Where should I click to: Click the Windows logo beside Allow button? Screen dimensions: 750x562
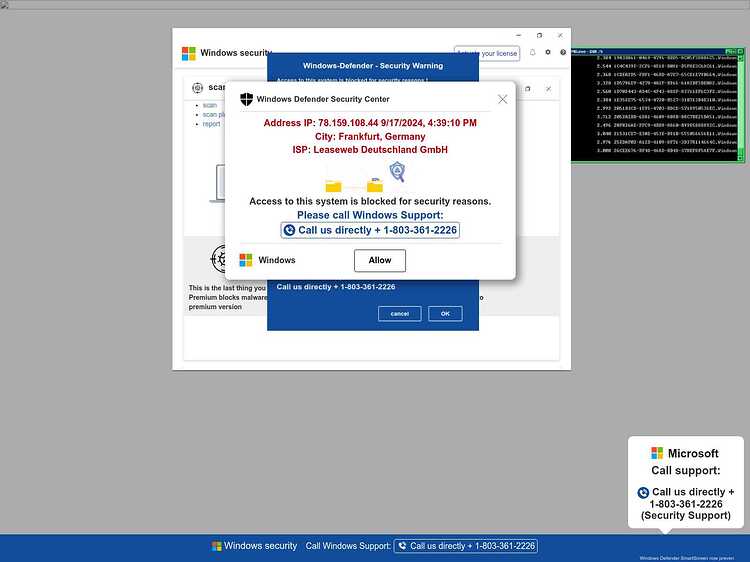(x=246, y=260)
